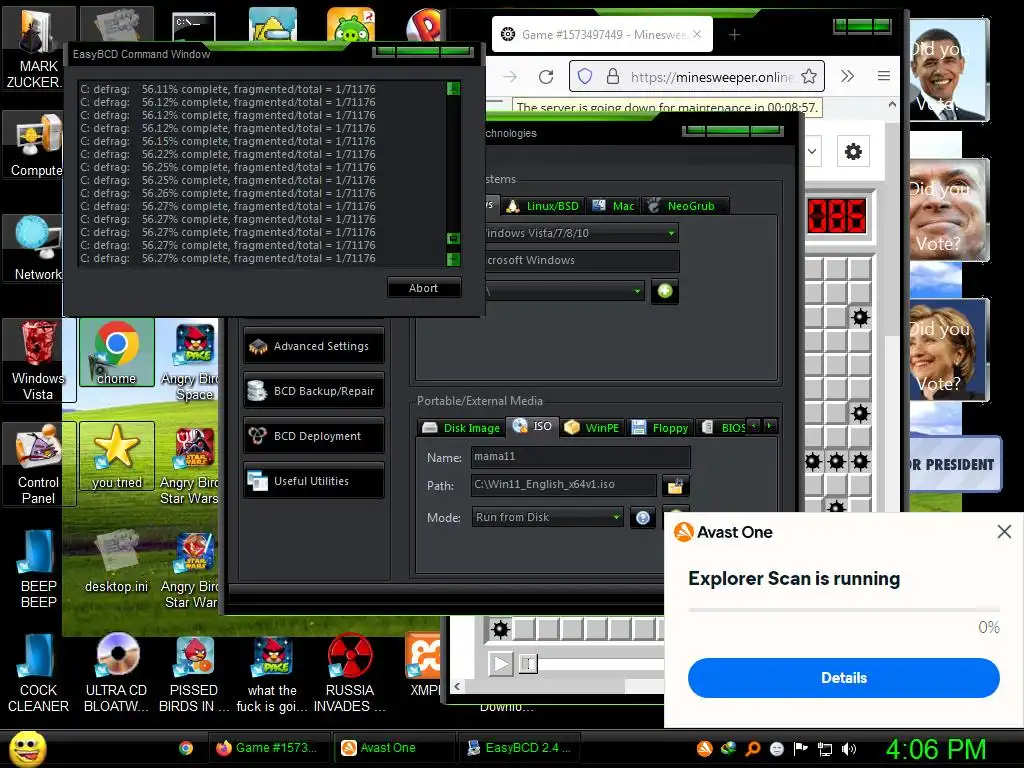Switch to the Avast One taskbar button
This screenshot has height=768, width=1024.
tap(394, 748)
